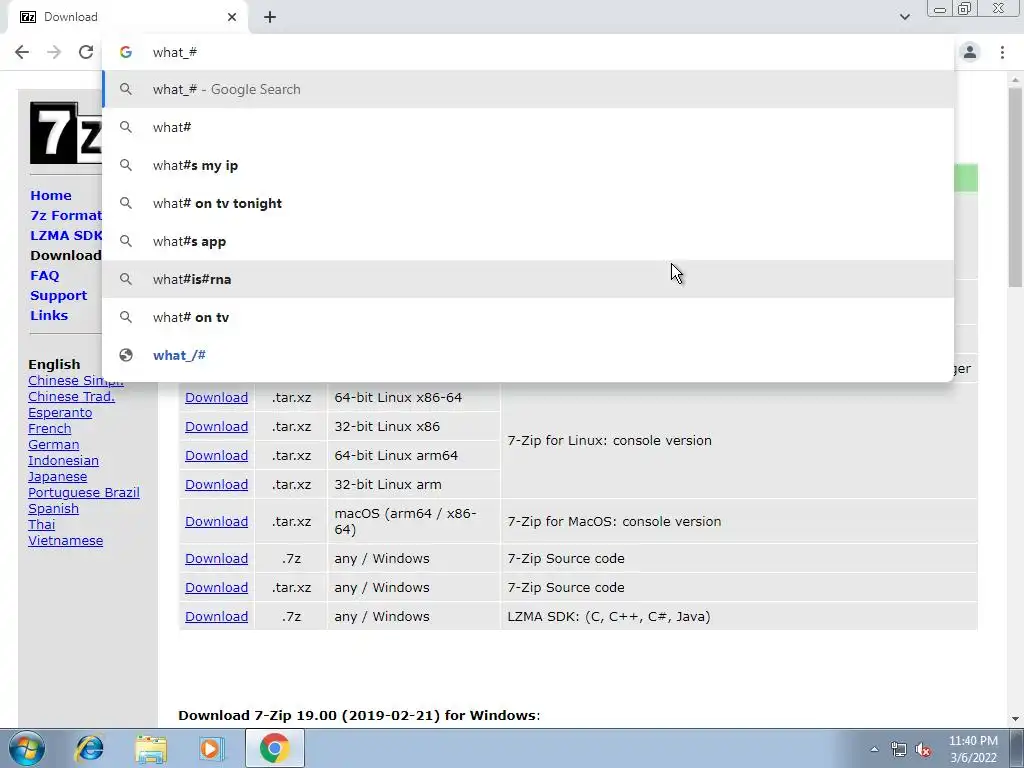Download the 32-bit Linux x86 package
The image size is (1024, 768).
coord(216,426)
